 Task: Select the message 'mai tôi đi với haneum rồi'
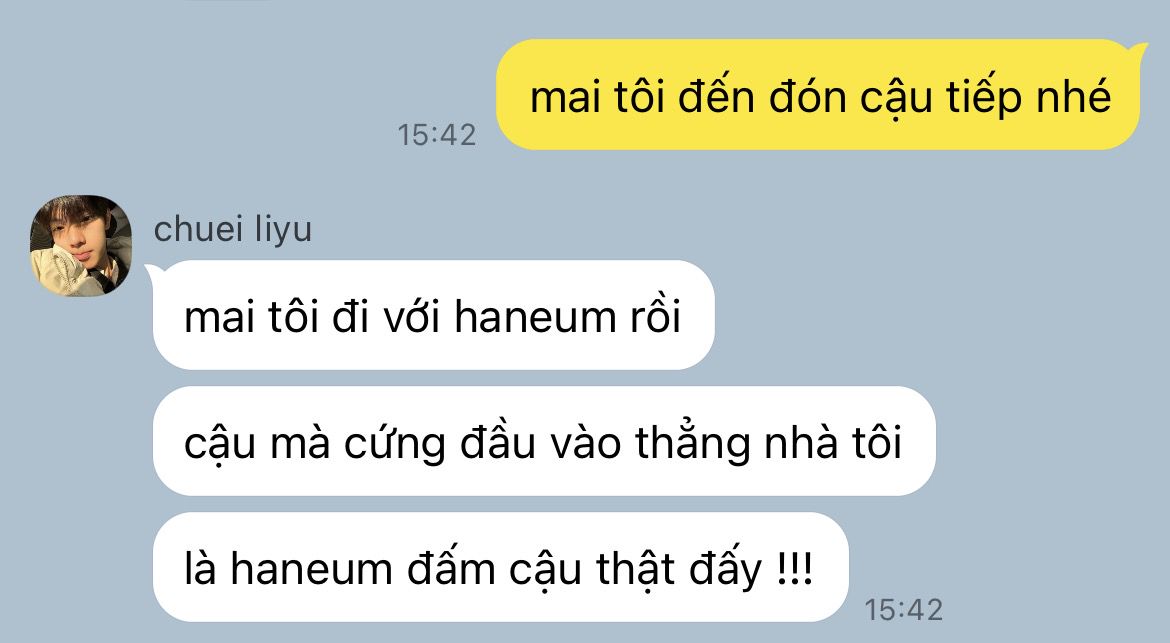434,315
